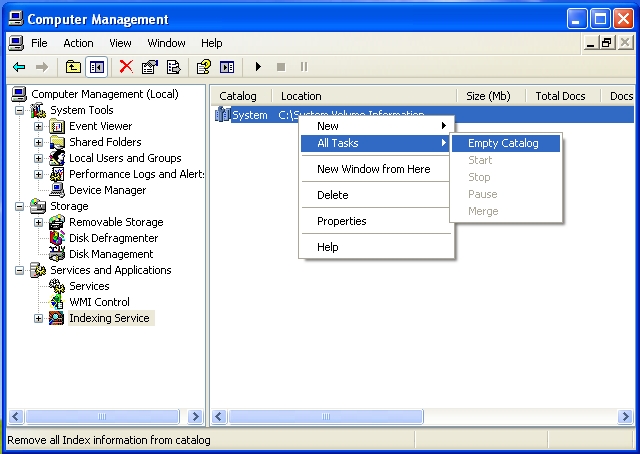This screenshot has width=640, height=454.
Task: Click the Services and Applications tree icon
Action: coord(38,270)
